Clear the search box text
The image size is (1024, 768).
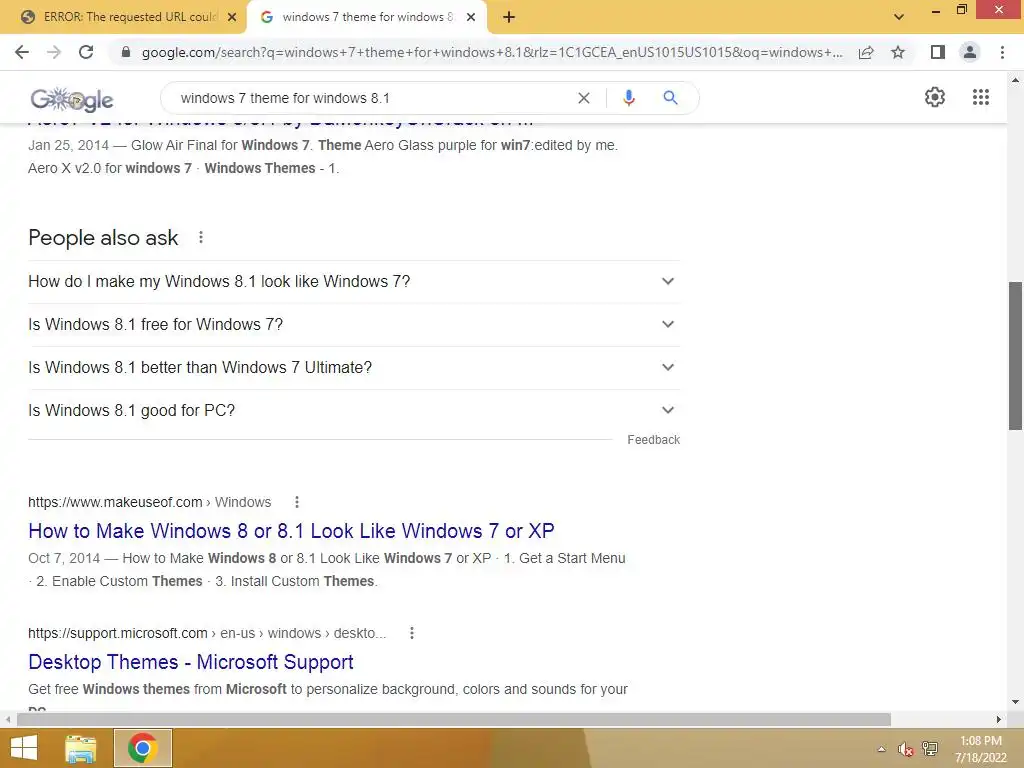(584, 98)
